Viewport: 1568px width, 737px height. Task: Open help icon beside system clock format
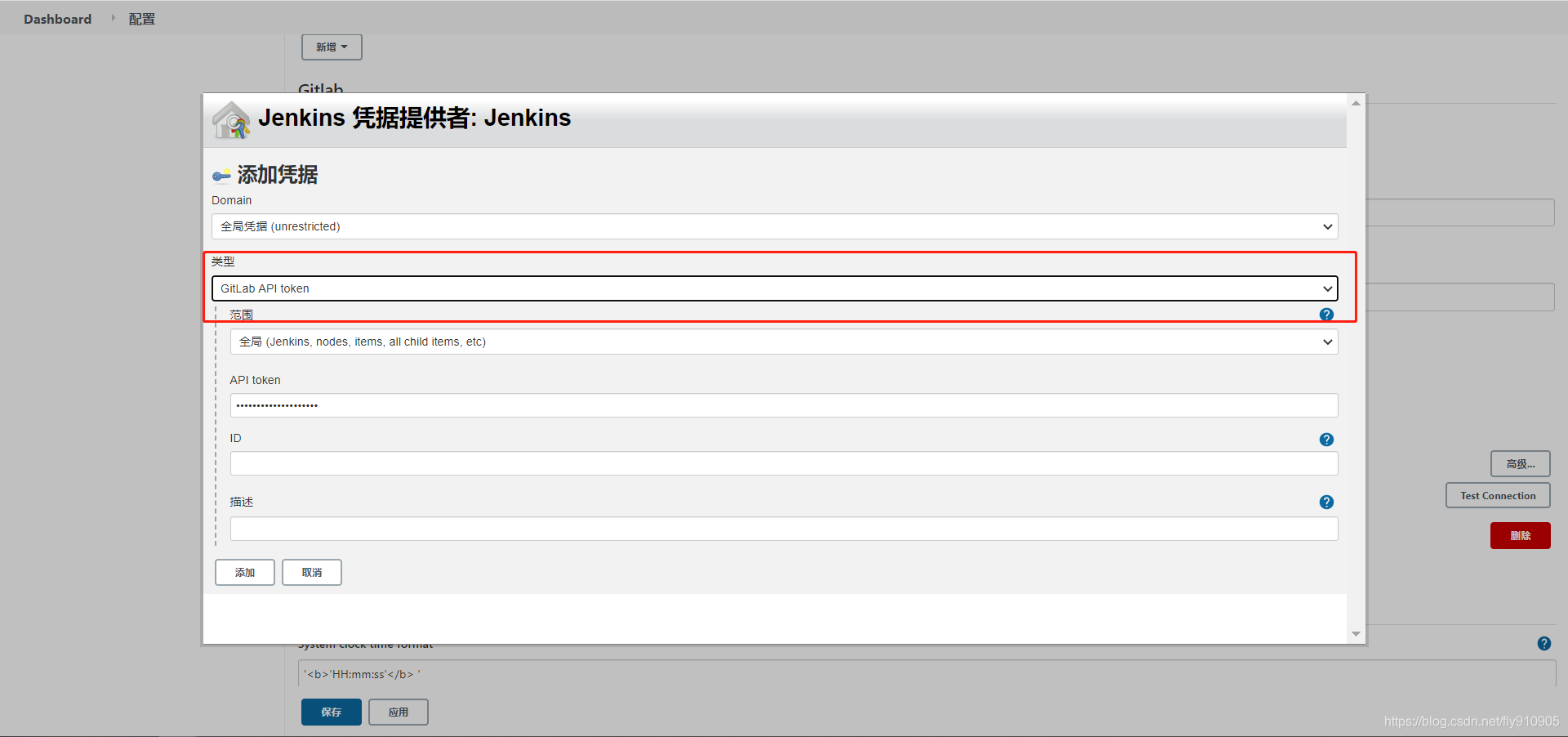[1543, 643]
